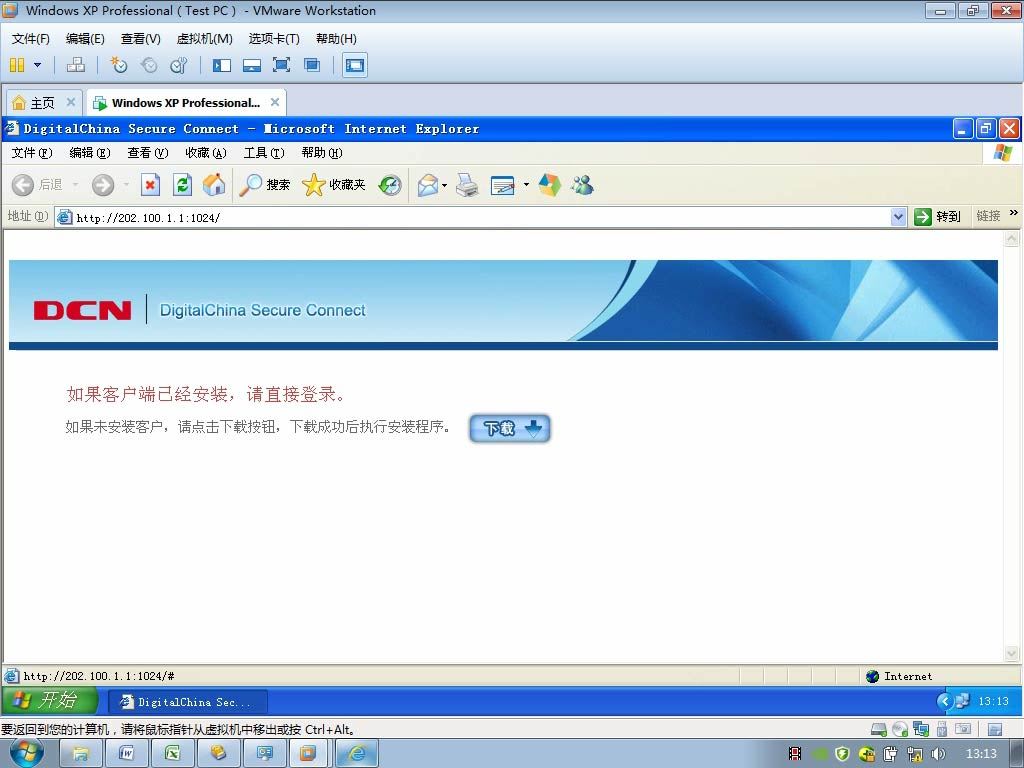1024x768 pixels.
Task: Close the 主页 tab with its X
Action: pyautogui.click(x=71, y=102)
